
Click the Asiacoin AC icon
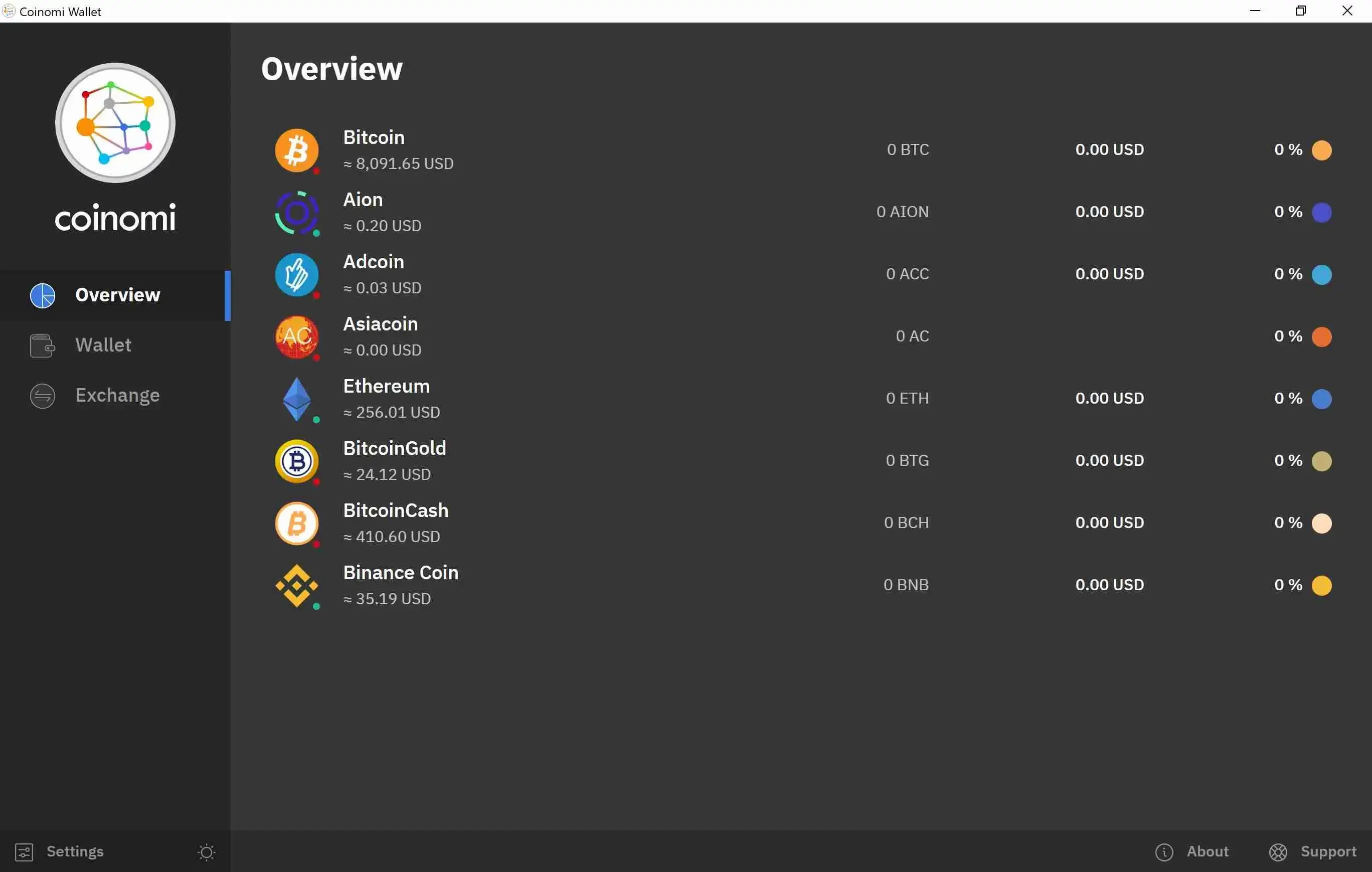coord(297,336)
